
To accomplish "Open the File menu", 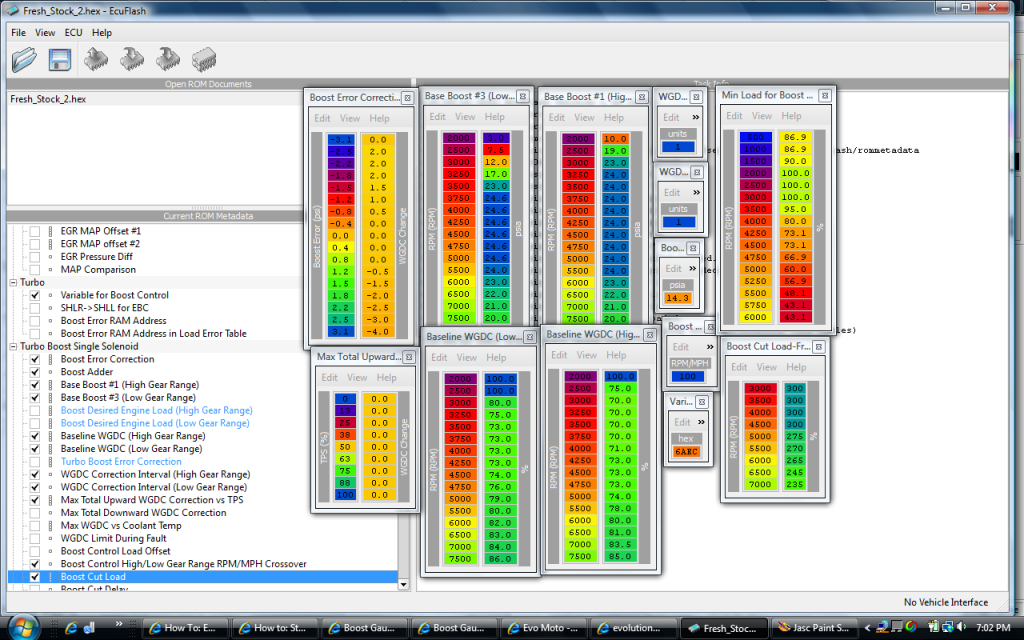I will pos(18,33).
